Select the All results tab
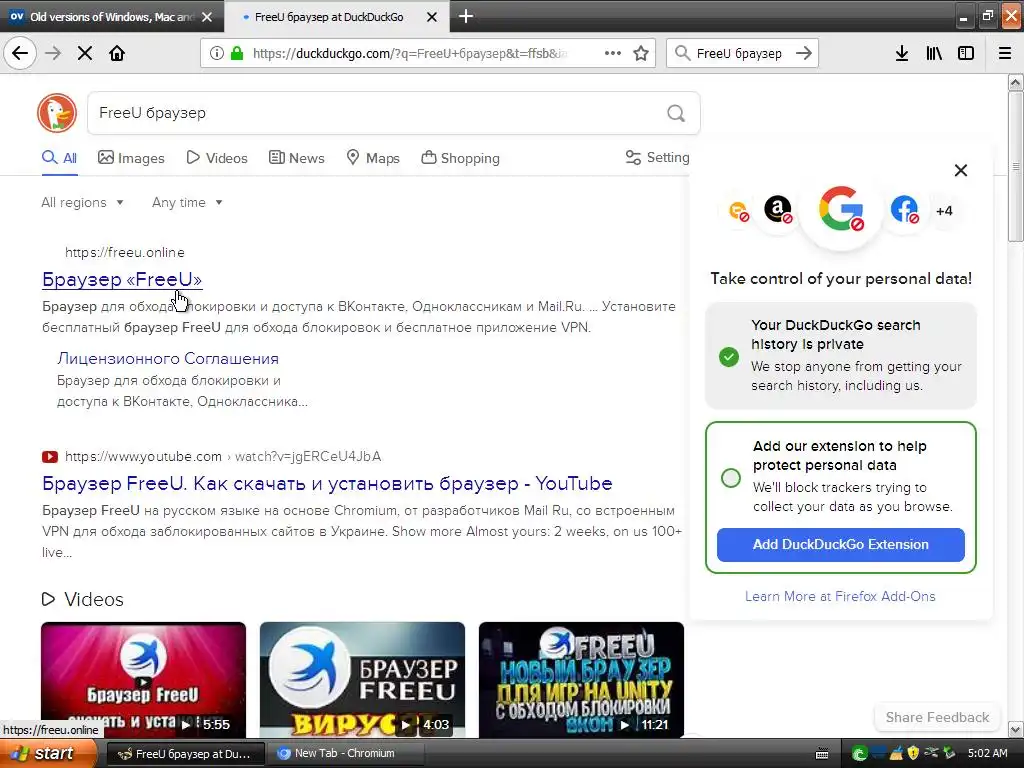 pos(59,157)
